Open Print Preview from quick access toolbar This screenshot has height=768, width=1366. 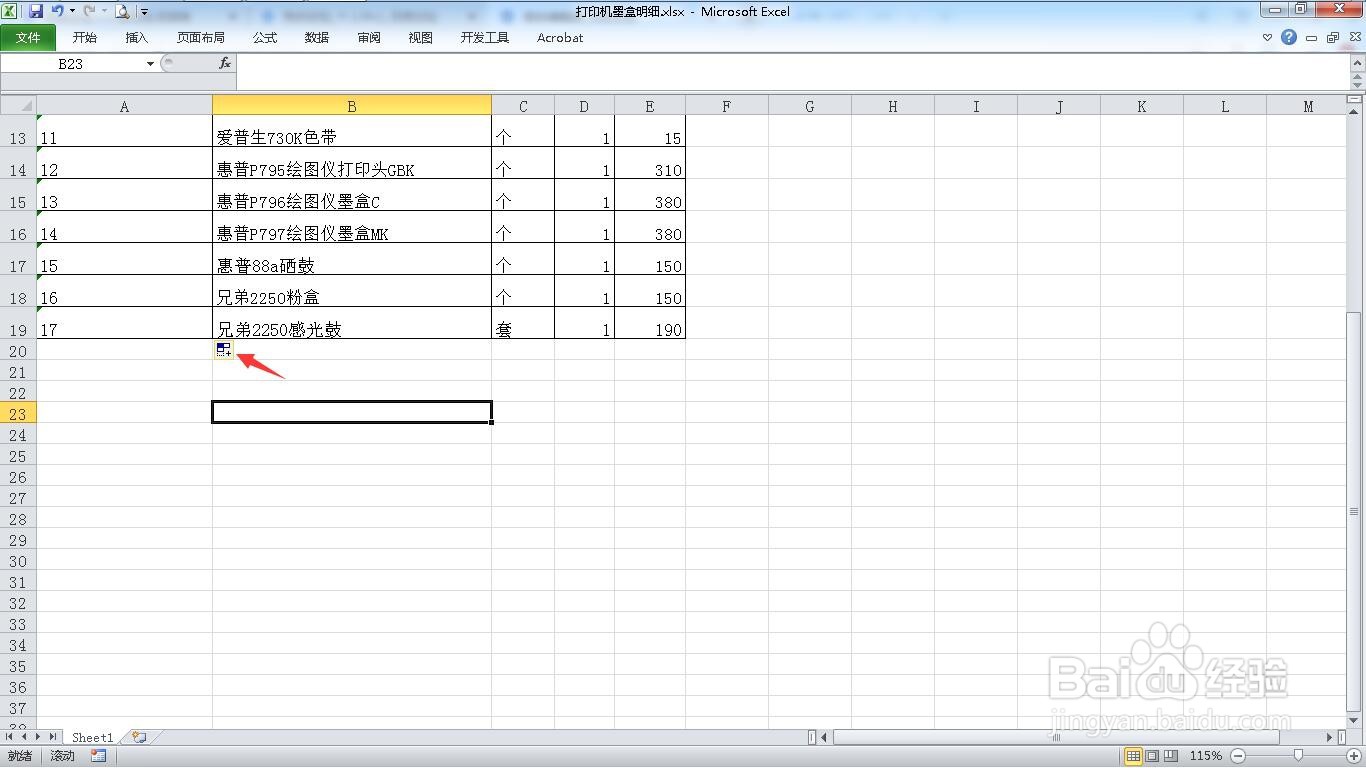click(122, 11)
